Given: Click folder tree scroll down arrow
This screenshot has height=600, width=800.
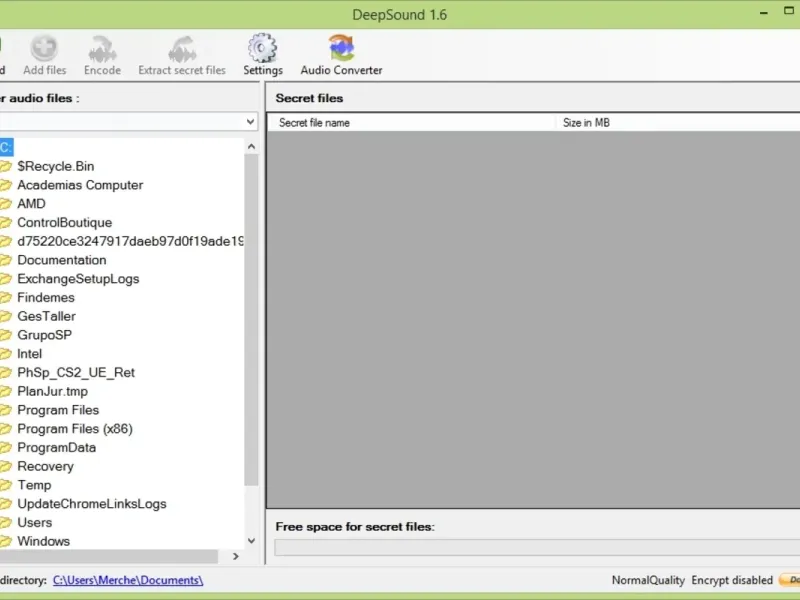Looking at the screenshot, I should click(251, 540).
